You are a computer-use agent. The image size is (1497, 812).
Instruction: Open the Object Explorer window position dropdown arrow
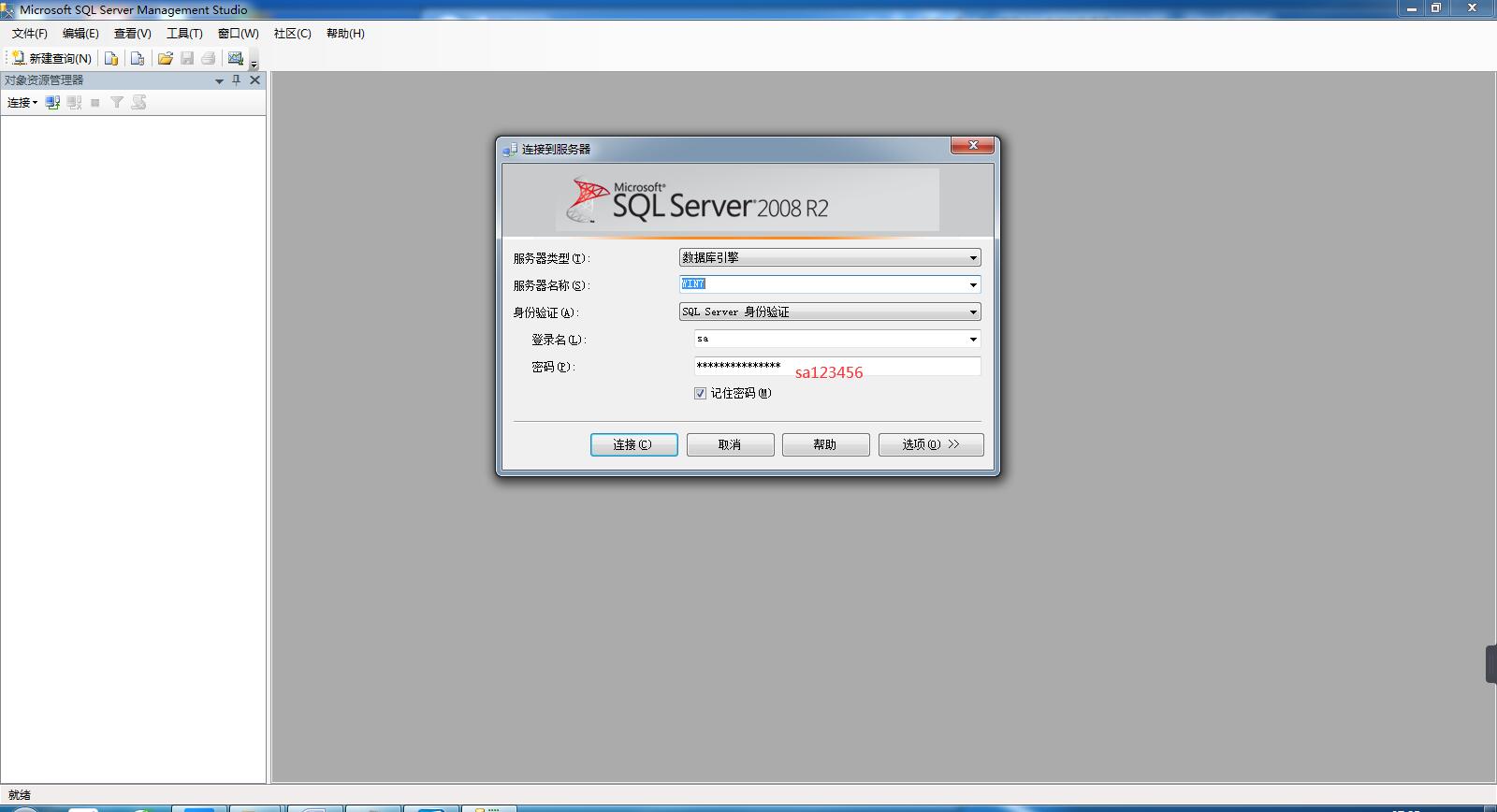[219, 81]
